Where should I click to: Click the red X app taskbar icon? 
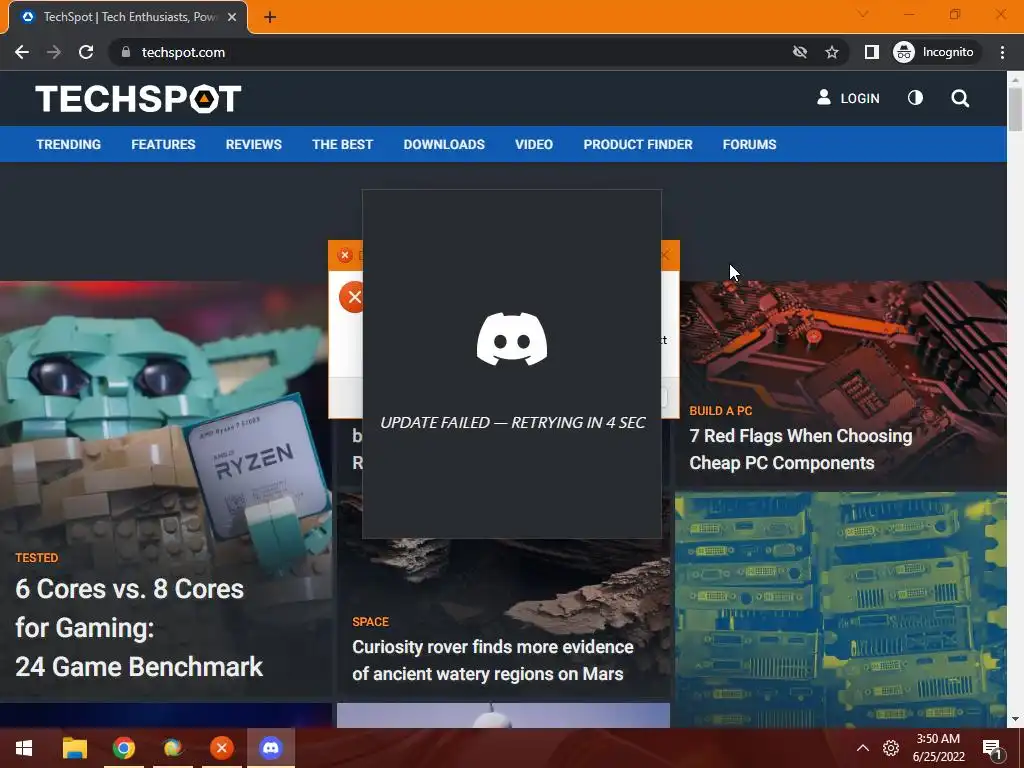click(221, 748)
